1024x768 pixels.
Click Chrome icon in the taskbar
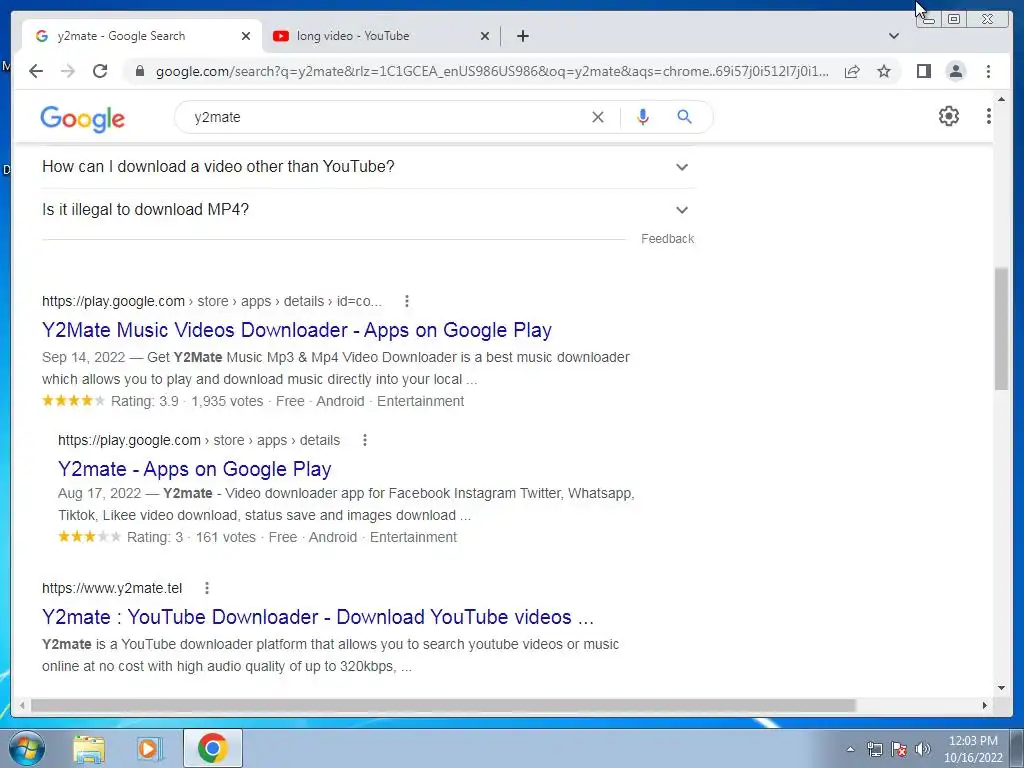click(x=212, y=748)
